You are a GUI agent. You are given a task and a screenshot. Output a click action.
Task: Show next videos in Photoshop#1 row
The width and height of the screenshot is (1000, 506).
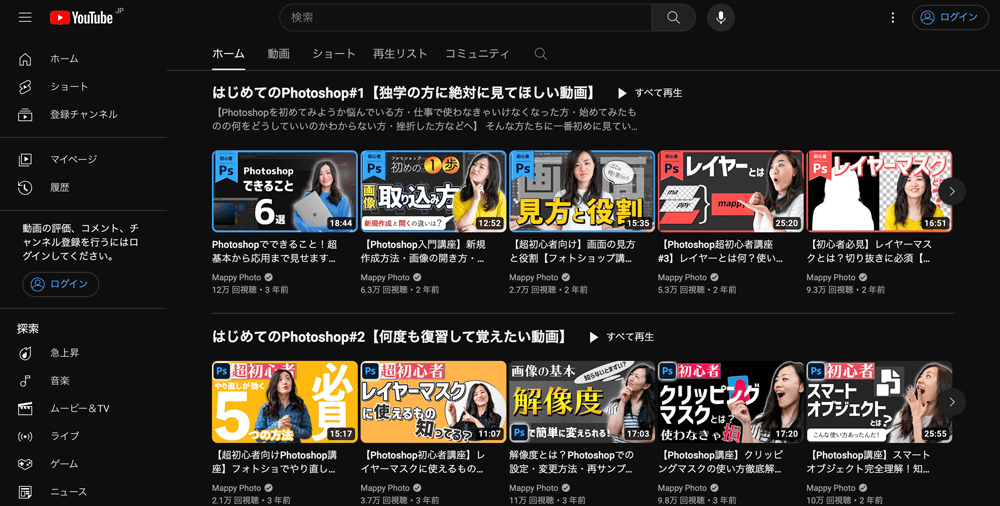(952, 191)
